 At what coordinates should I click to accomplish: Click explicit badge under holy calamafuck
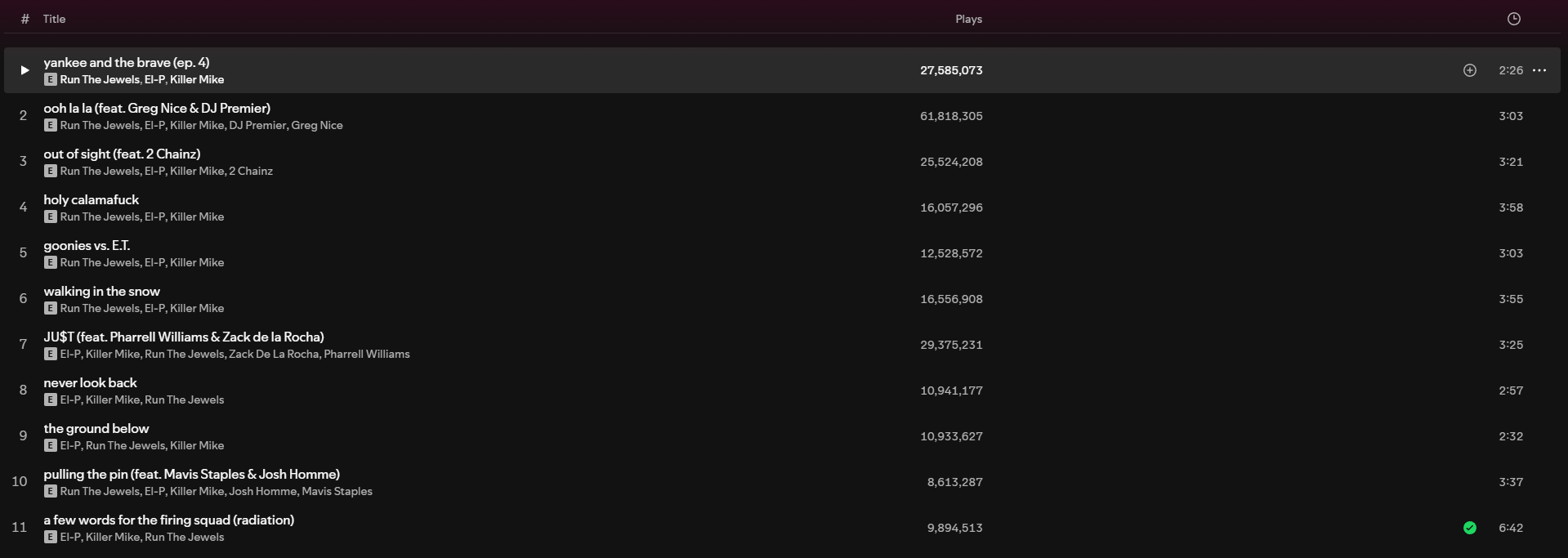point(51,217)
